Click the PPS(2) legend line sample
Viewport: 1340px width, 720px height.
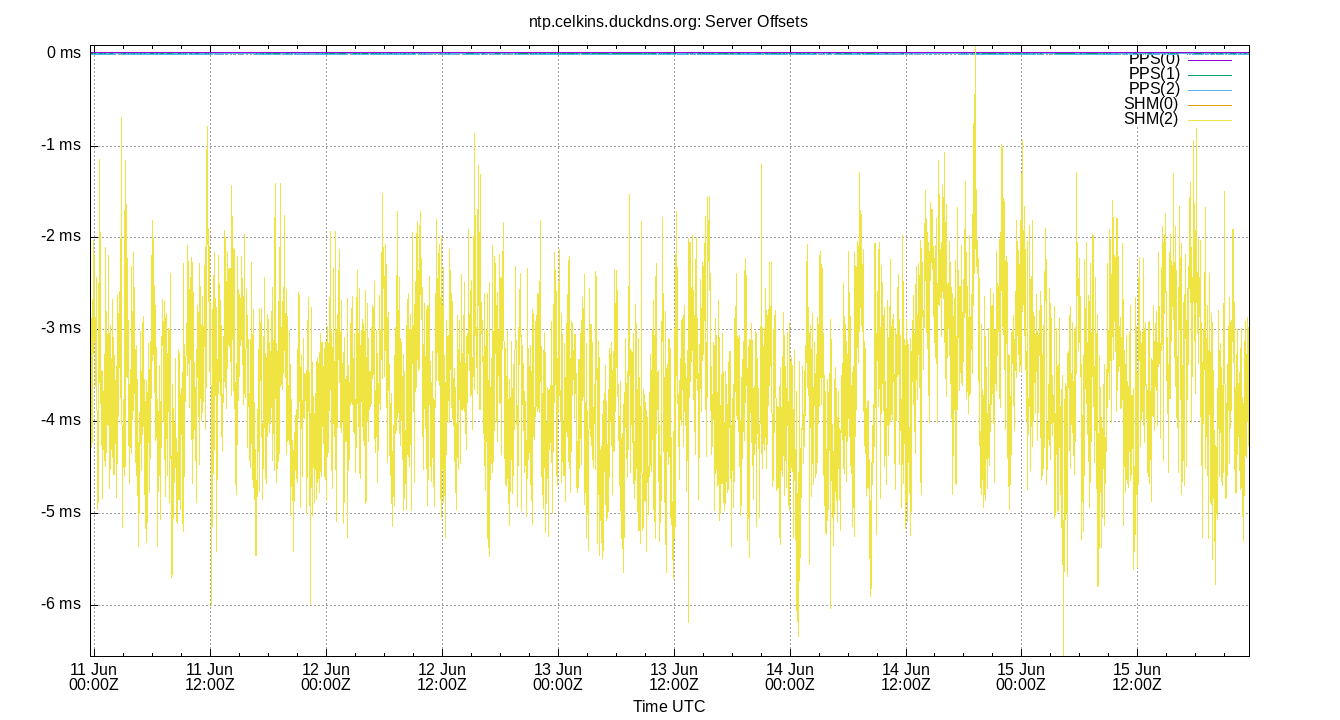(1210, 90)
